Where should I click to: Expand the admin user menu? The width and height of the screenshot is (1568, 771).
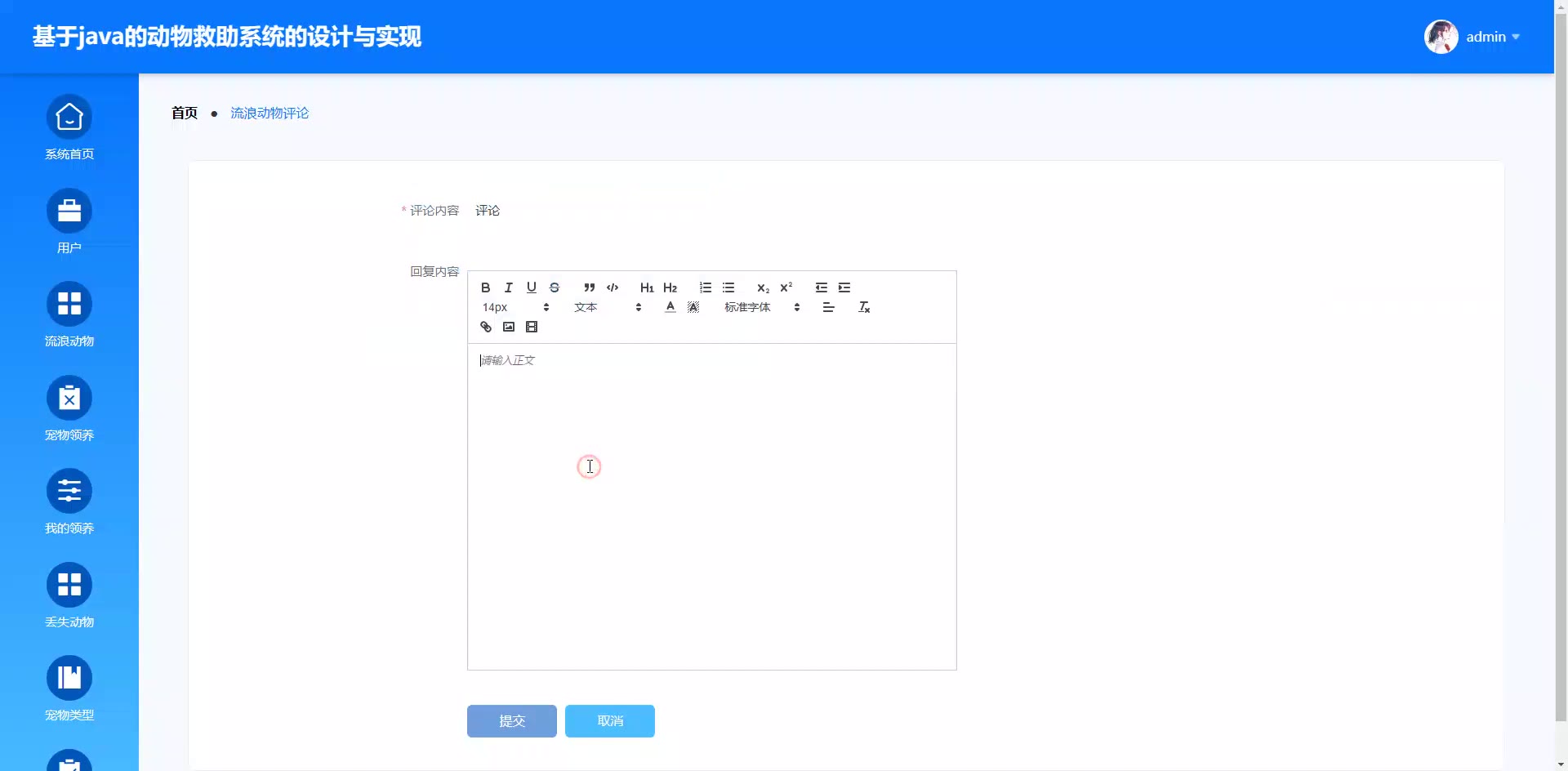click(1492, 37)
